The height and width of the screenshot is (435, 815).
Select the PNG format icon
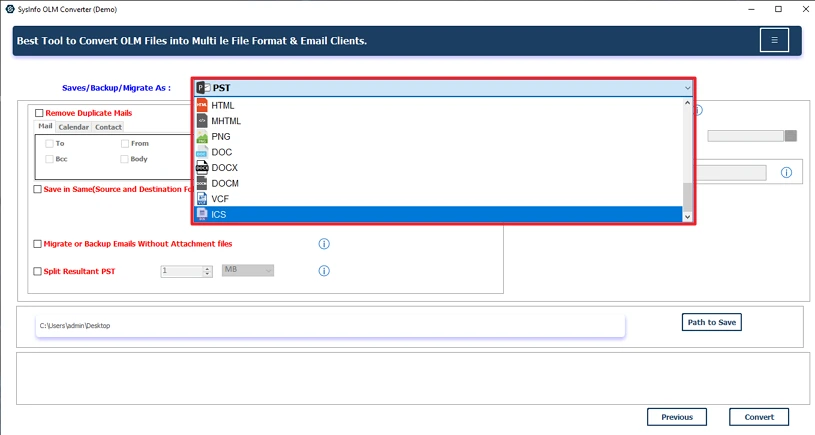click(x=202, y=136)
